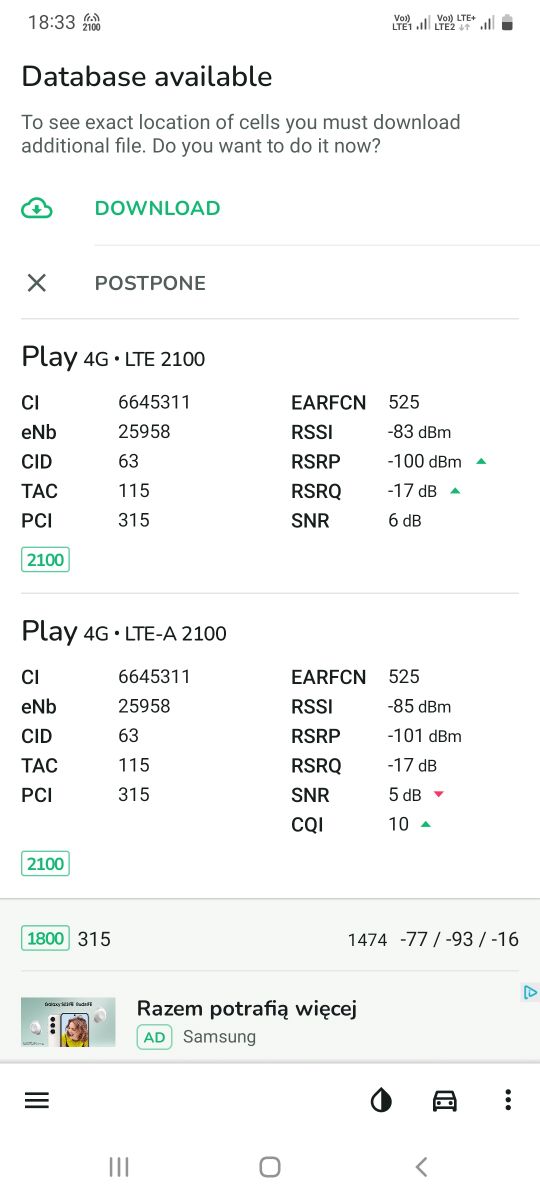This screenshot has height=1200, width=540.
Task: Open the Play 4G LTE-A 2100 cell header
Action: 124,632
